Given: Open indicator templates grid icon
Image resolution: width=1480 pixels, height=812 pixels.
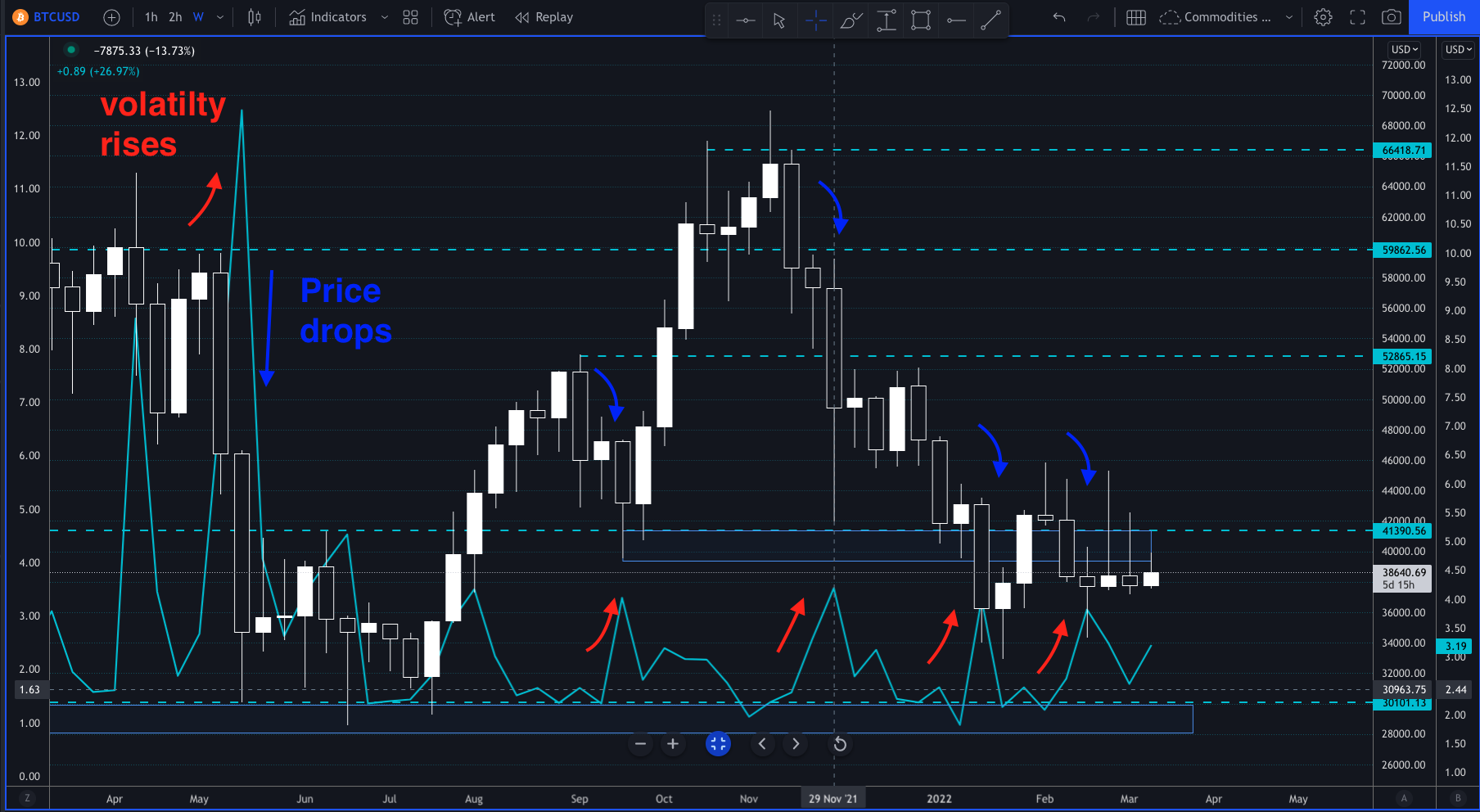Looking at the screenshot, I should tap(411, 17).
